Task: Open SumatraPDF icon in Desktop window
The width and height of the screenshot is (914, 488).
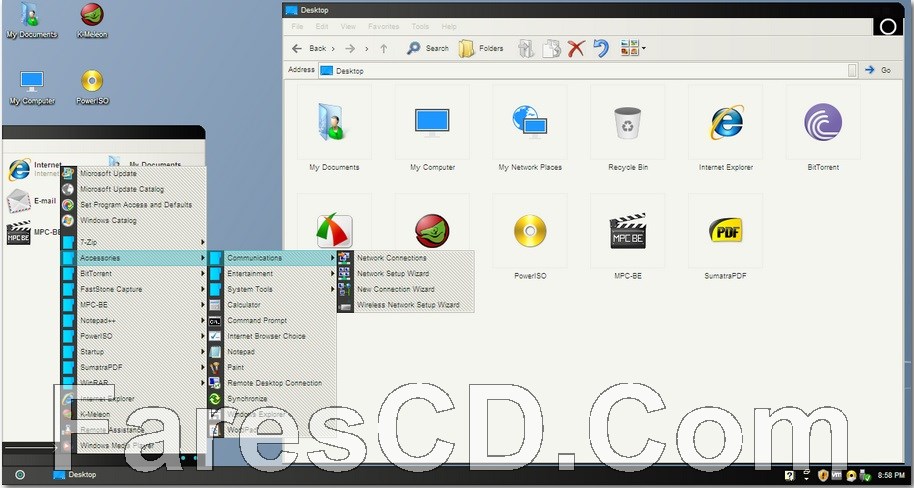Action: click(726, 231)
